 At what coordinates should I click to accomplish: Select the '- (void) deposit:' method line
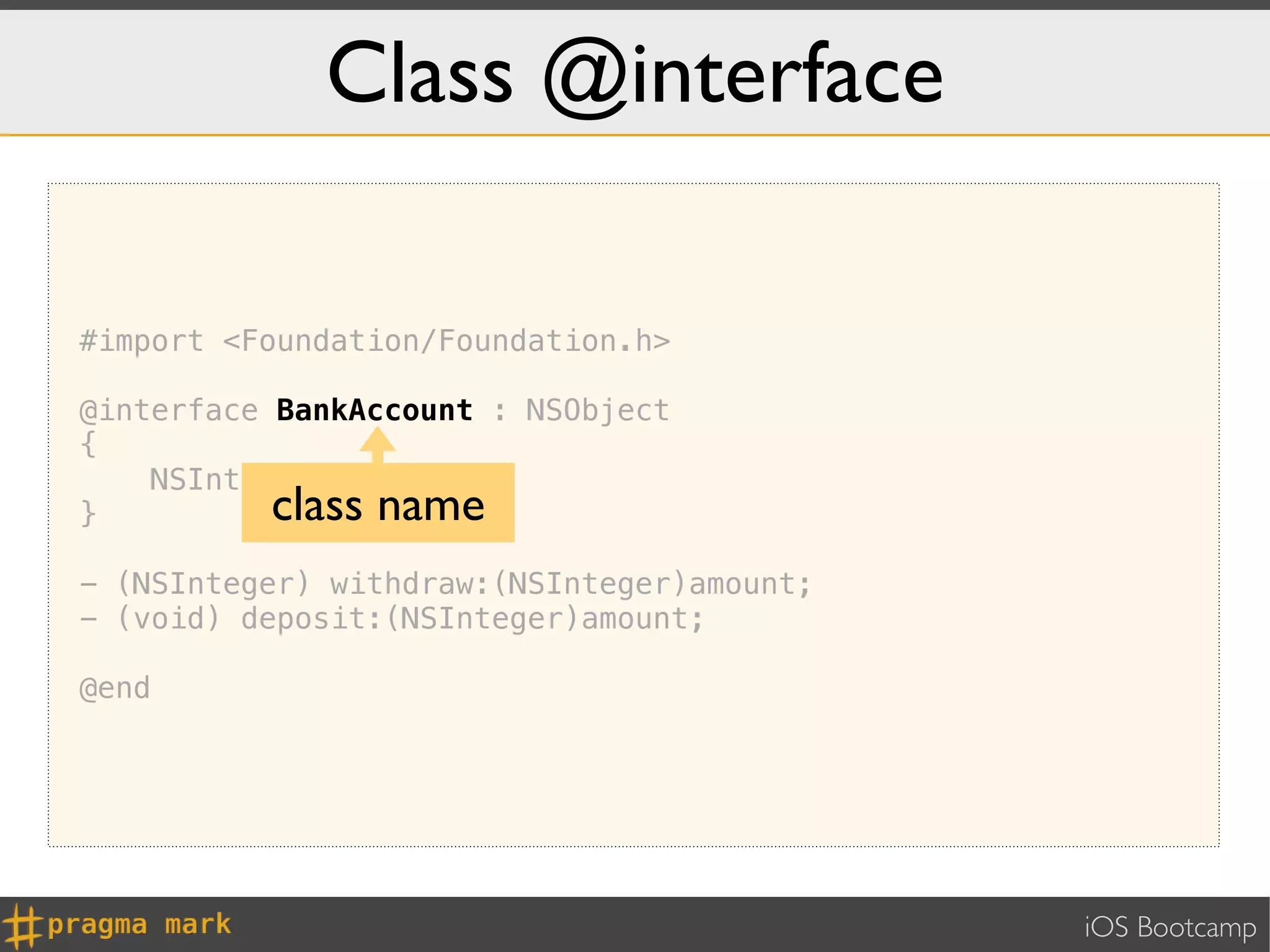click(392, 619)
